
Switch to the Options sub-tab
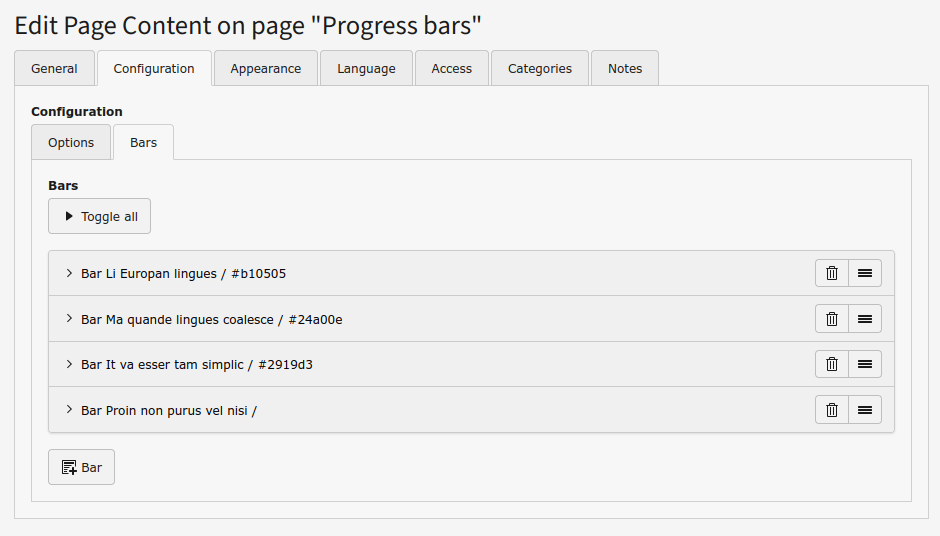[x=71, y=142]
